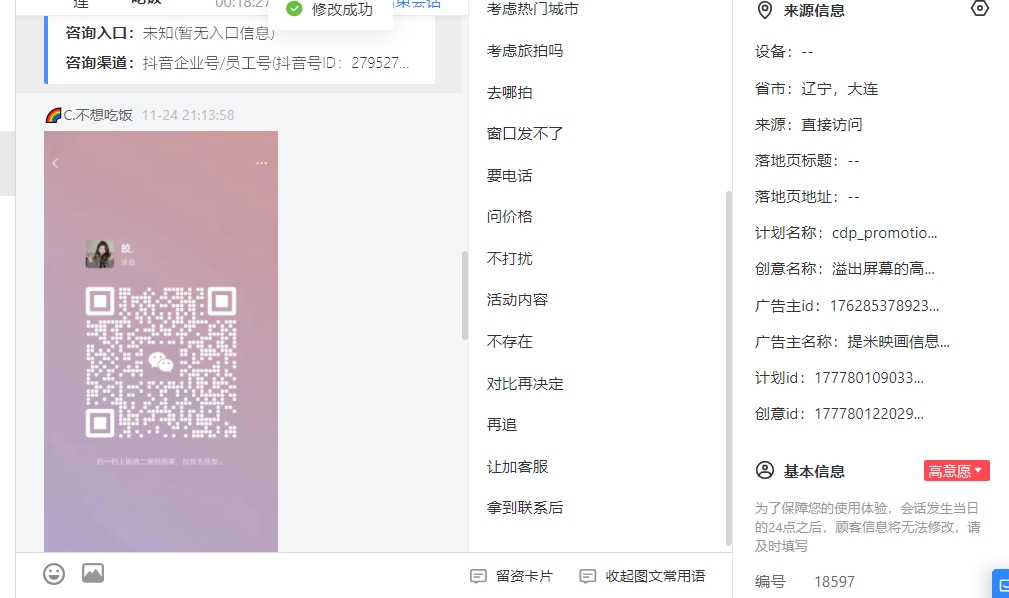The image size is (1009, 598).
Task: Click the 留资卡片 button
Action: [x=512, y=576]
